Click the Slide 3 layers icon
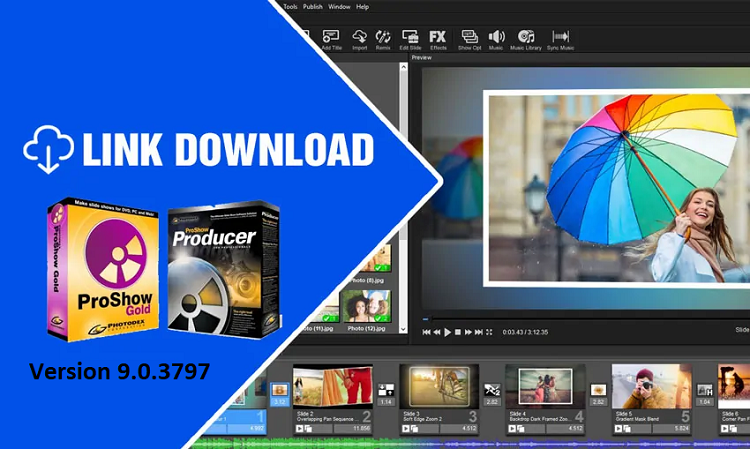Viewport: 750px width, 449px height. pyautogui.click(x=415, y=429)
